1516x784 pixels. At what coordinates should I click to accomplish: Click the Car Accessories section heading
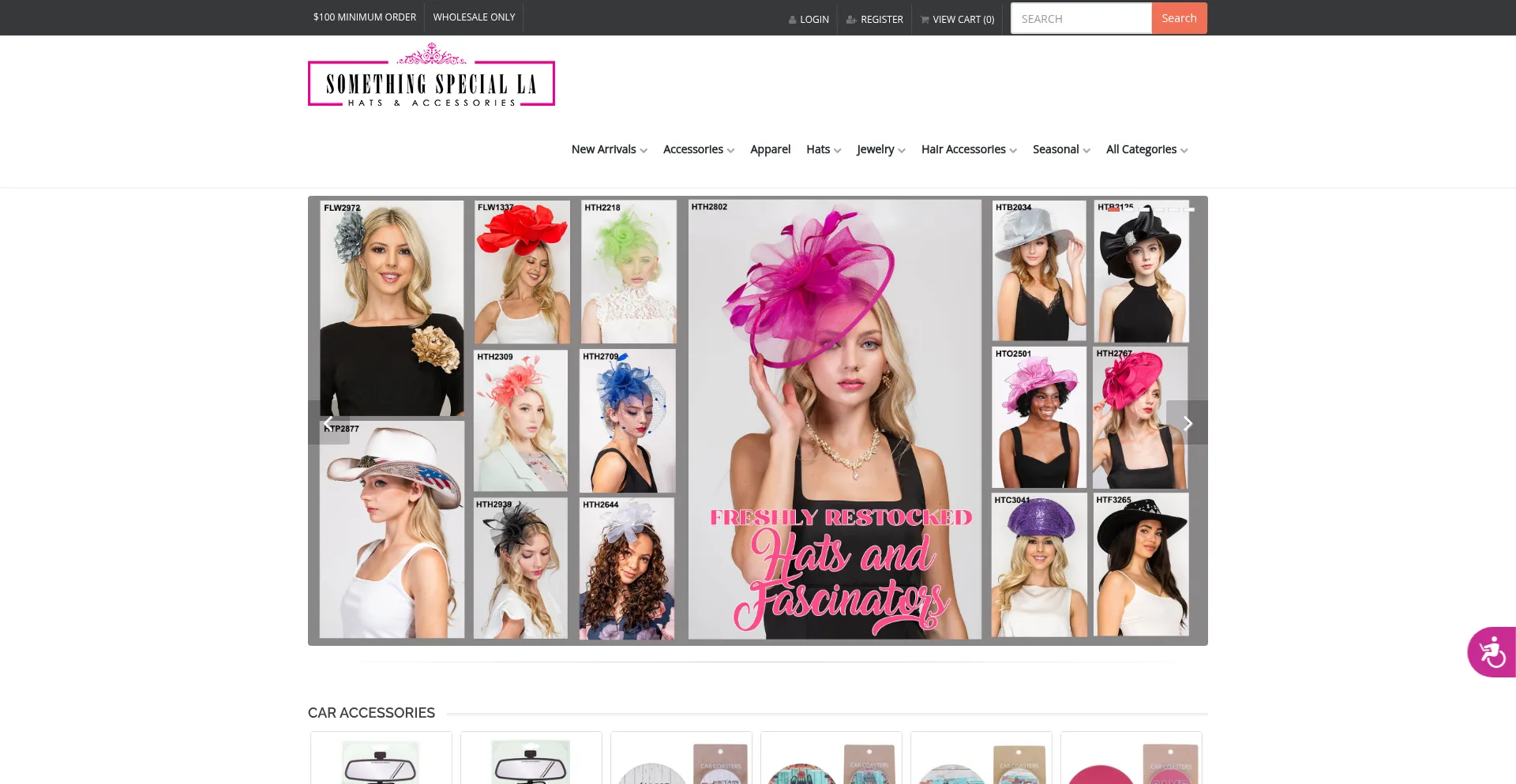[x=371, y=713]
